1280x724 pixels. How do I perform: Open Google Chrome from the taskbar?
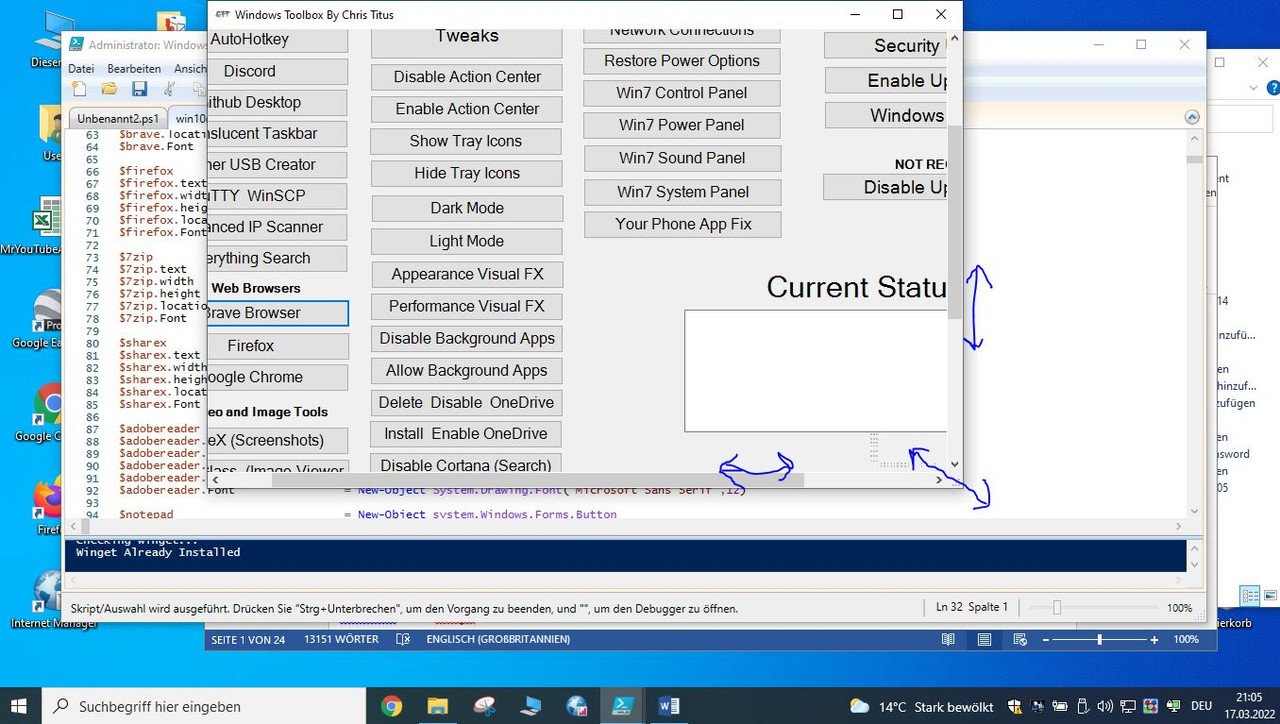coord(391,706)
